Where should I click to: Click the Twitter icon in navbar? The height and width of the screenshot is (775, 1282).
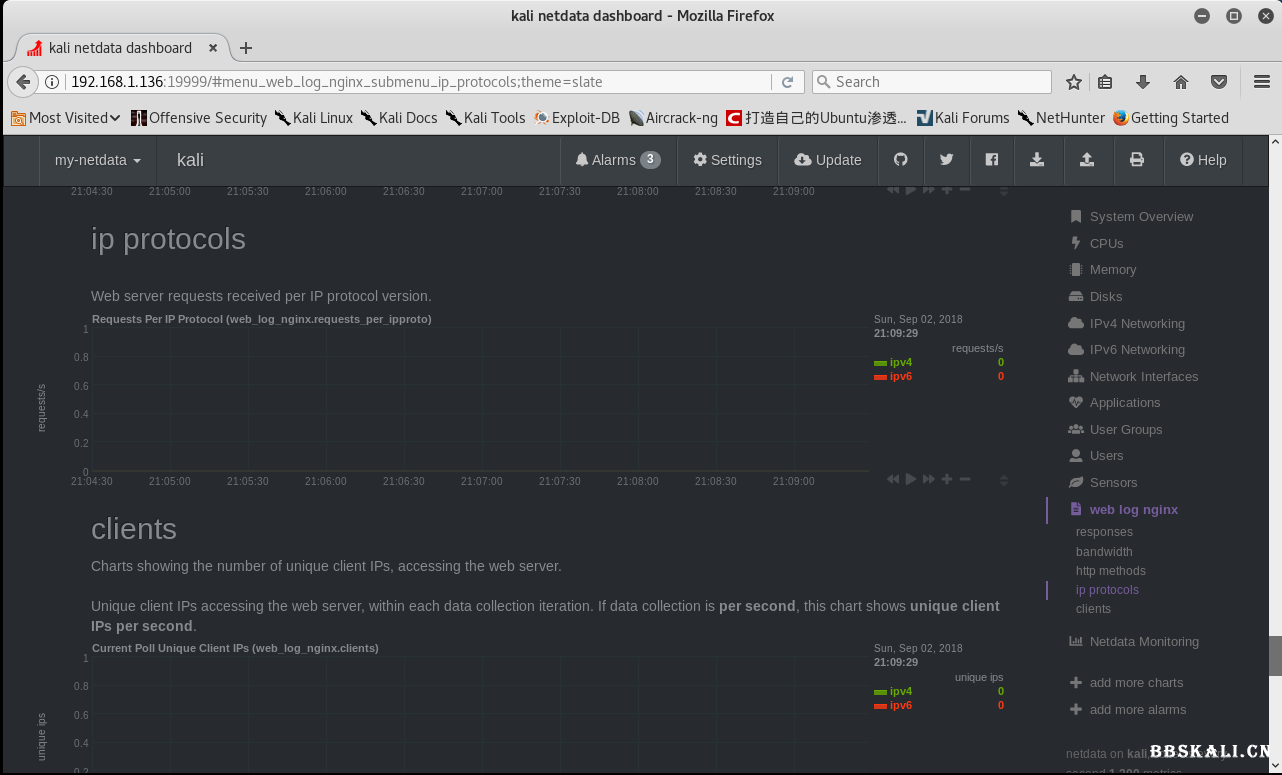[946, 160]
